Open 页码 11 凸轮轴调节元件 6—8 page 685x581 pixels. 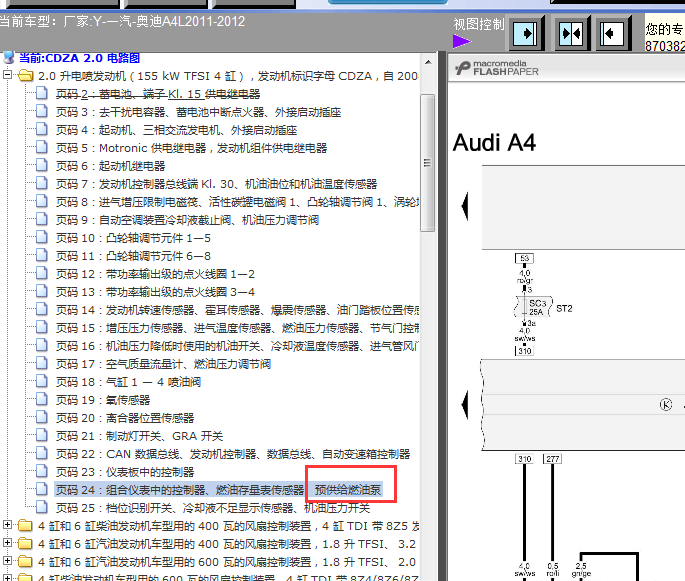pos(133,256)
